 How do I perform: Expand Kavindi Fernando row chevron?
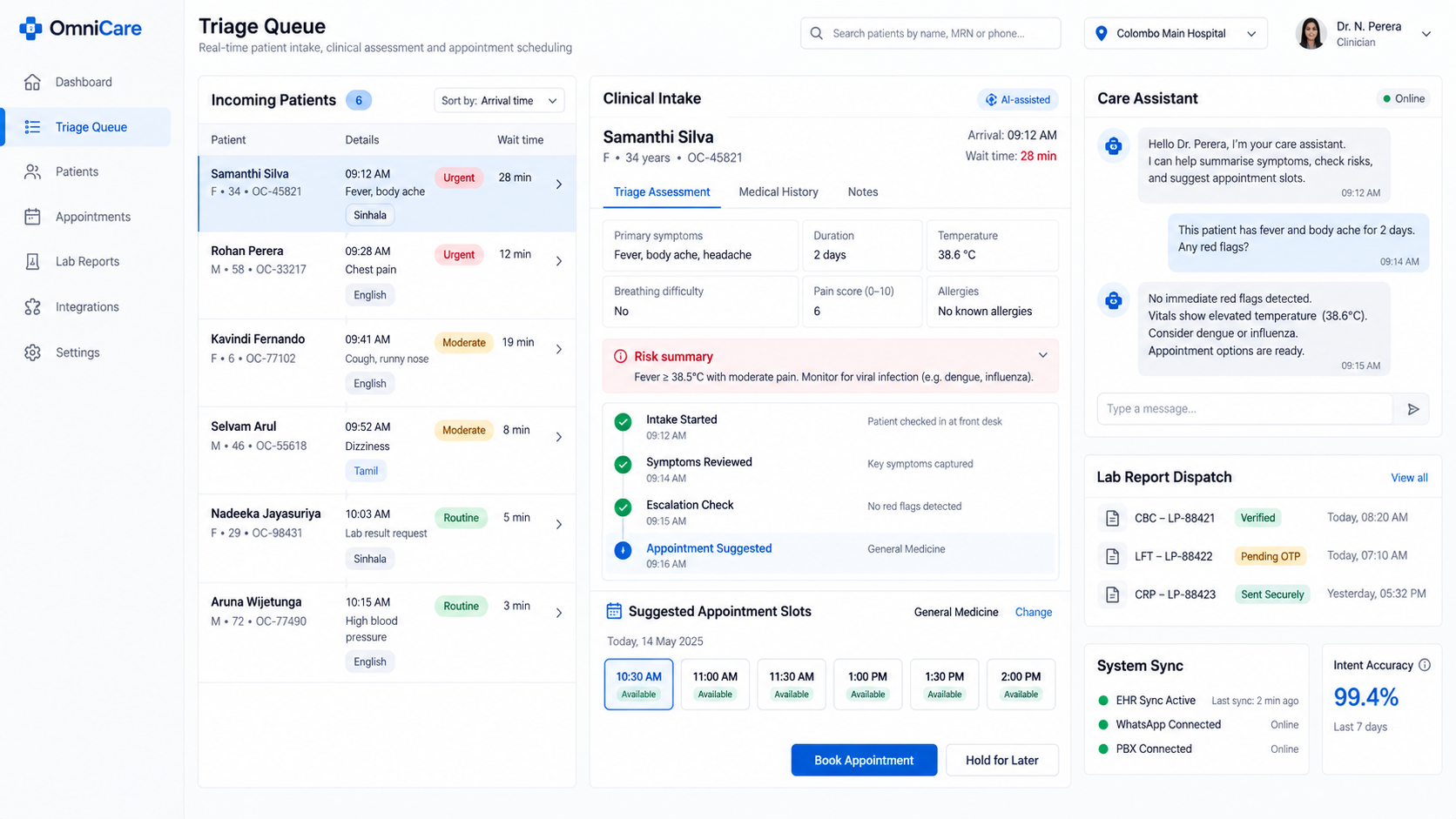click(559, 349)
